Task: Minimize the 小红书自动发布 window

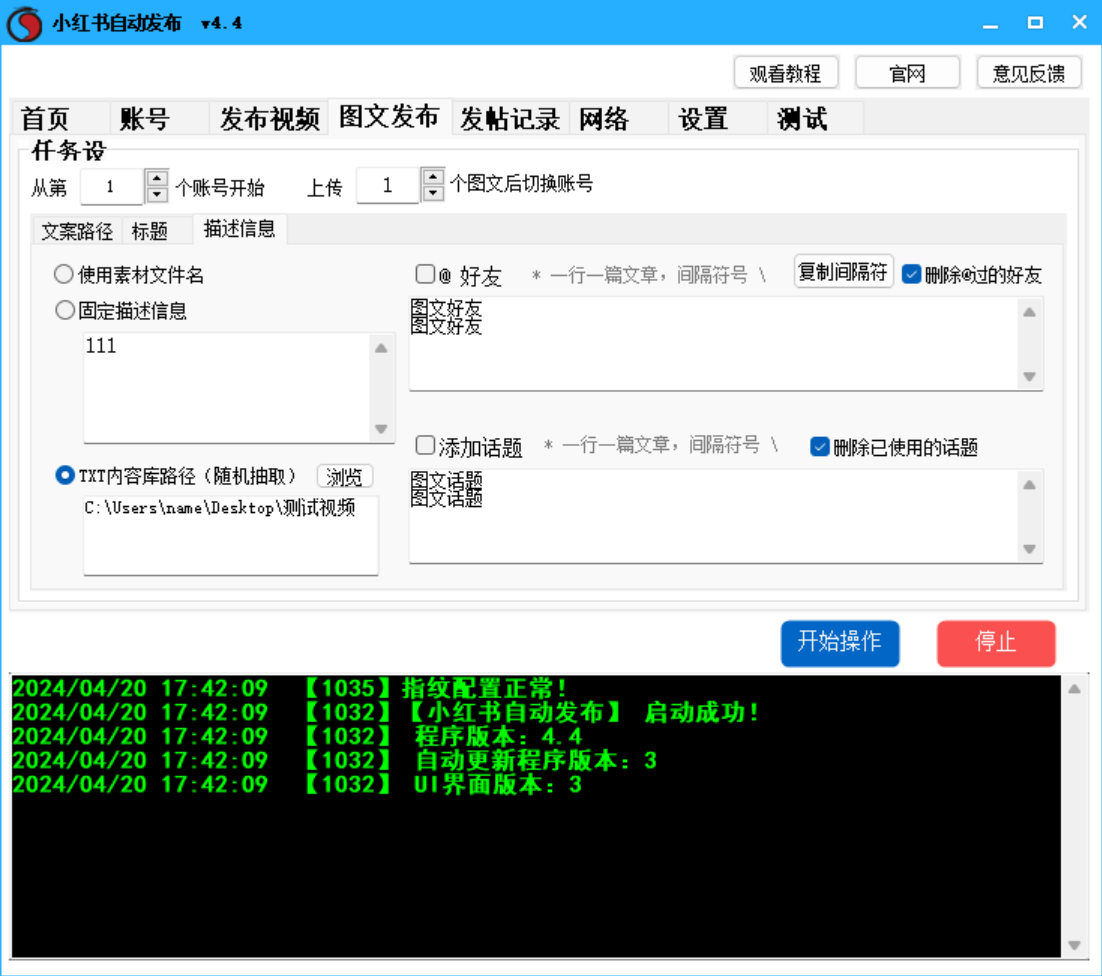Action: [990, 23]
